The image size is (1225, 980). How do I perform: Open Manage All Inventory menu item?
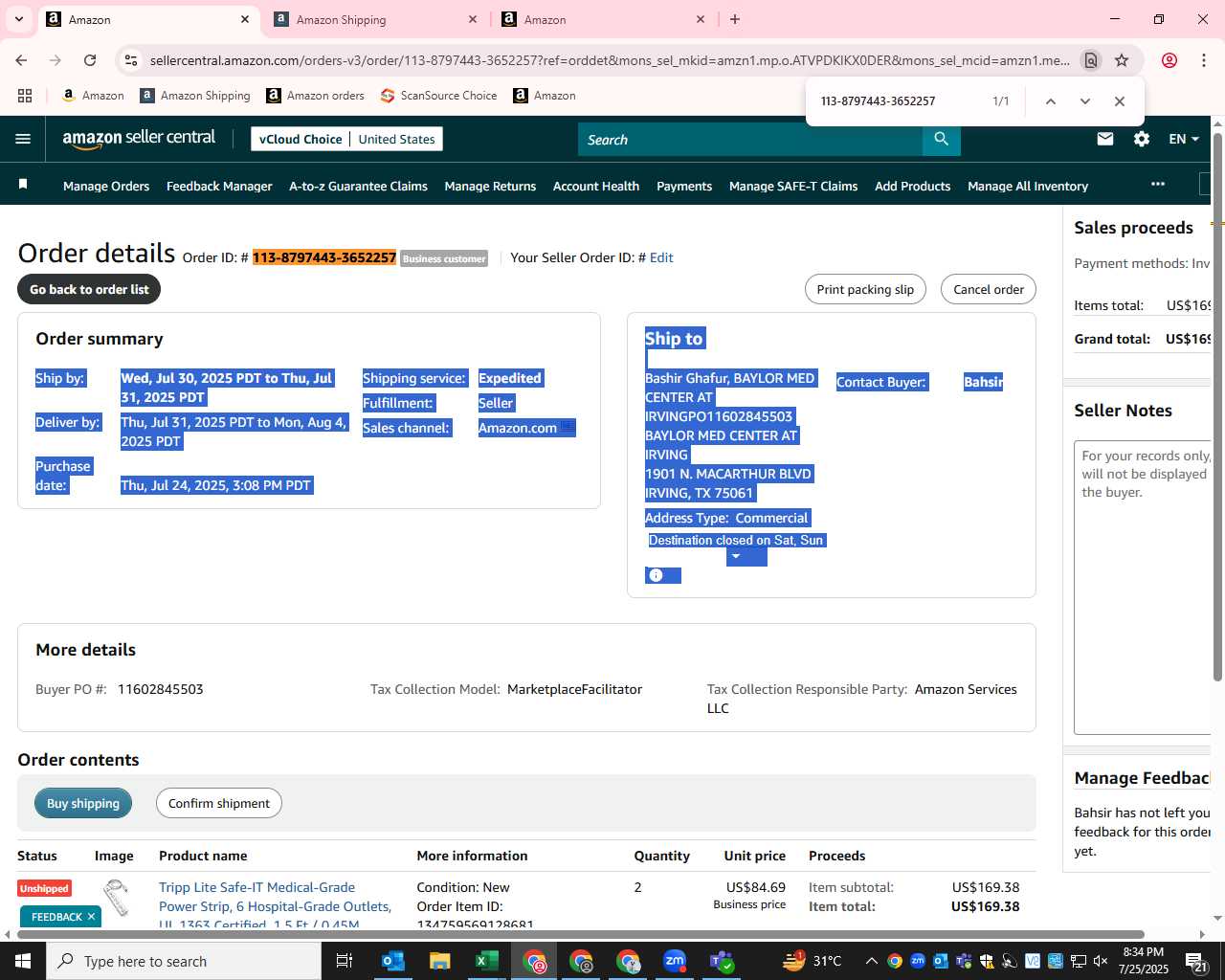(1028, 186)
